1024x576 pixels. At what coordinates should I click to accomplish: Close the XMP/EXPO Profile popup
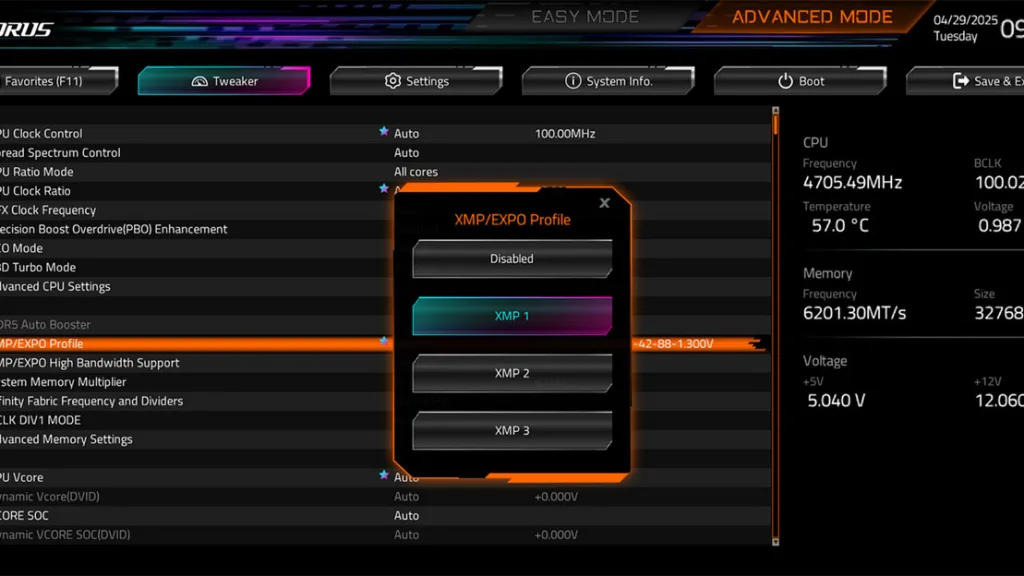point(605,203)
